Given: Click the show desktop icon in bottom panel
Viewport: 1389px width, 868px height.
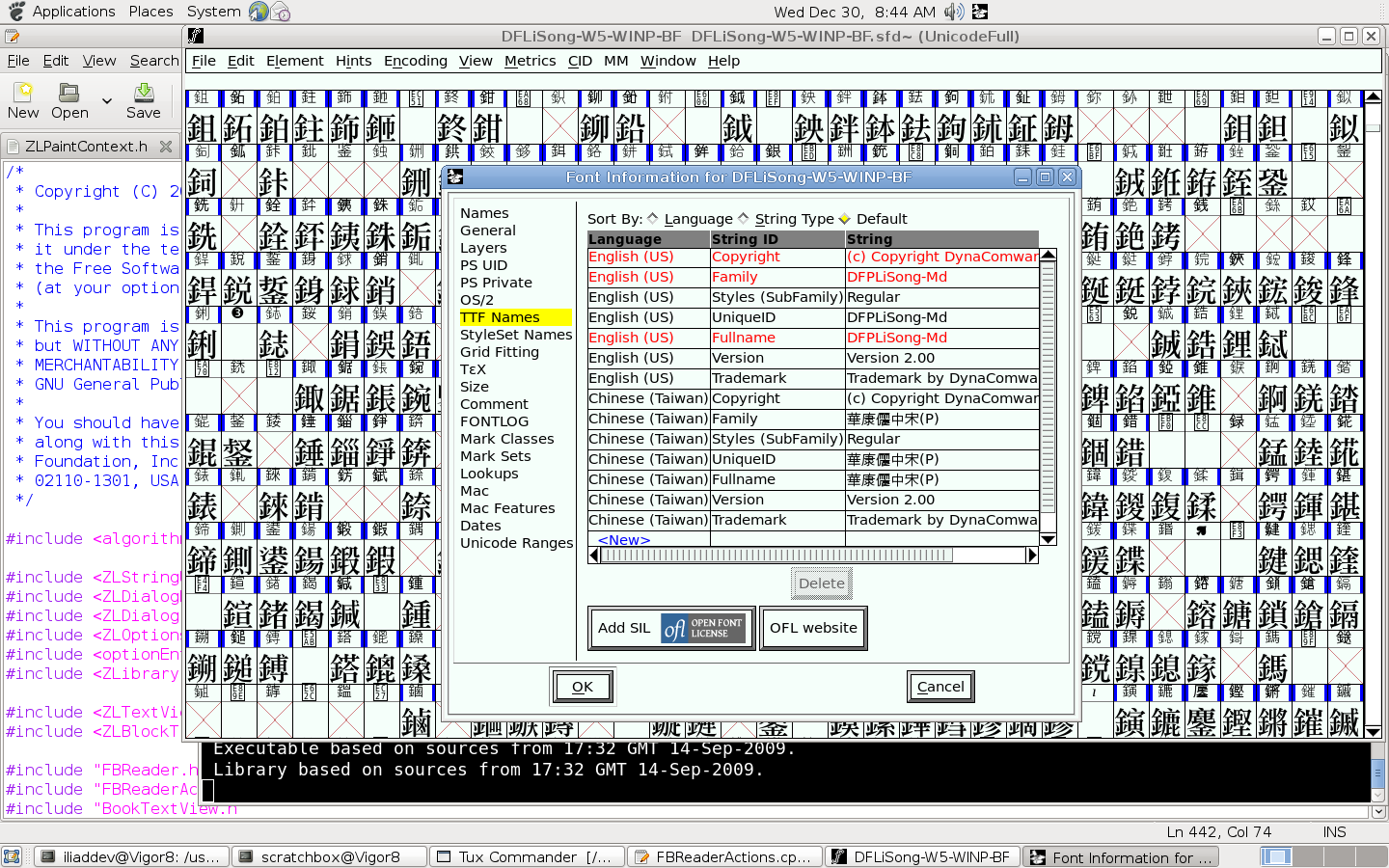Looking at the screenshot, I should 12,856.
